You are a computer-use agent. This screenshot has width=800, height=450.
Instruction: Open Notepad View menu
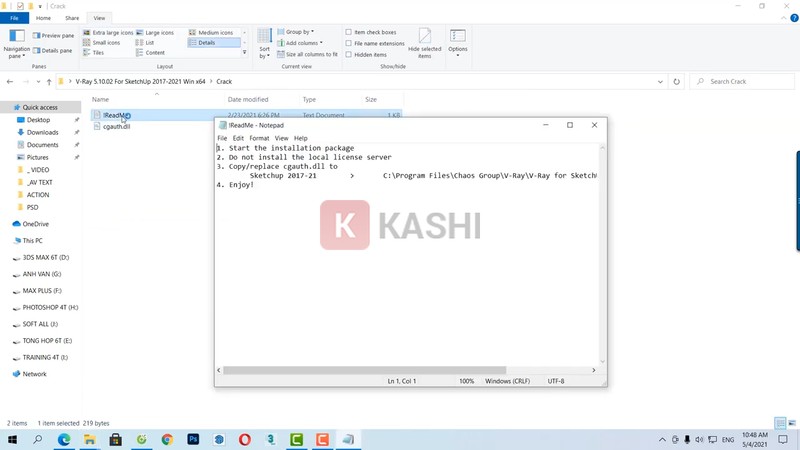282,138
